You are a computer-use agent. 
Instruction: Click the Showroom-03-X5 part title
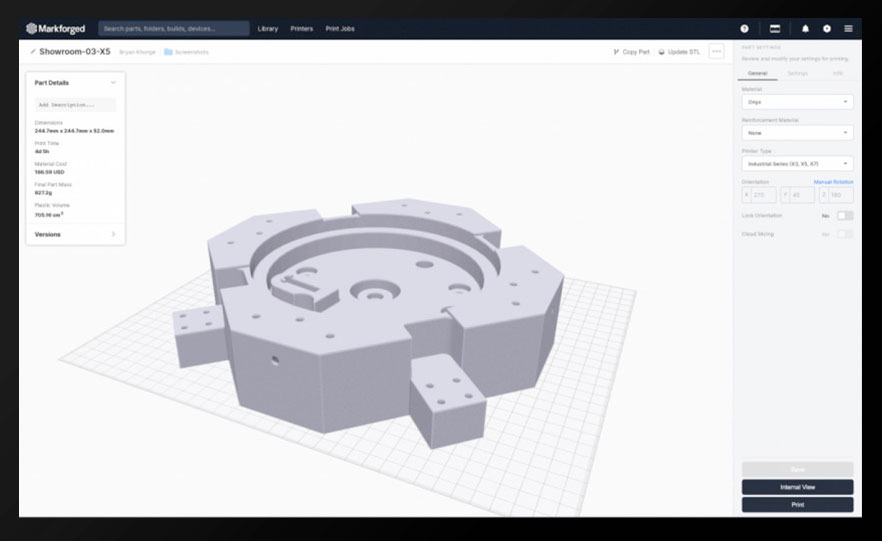[x=75, y=52]
